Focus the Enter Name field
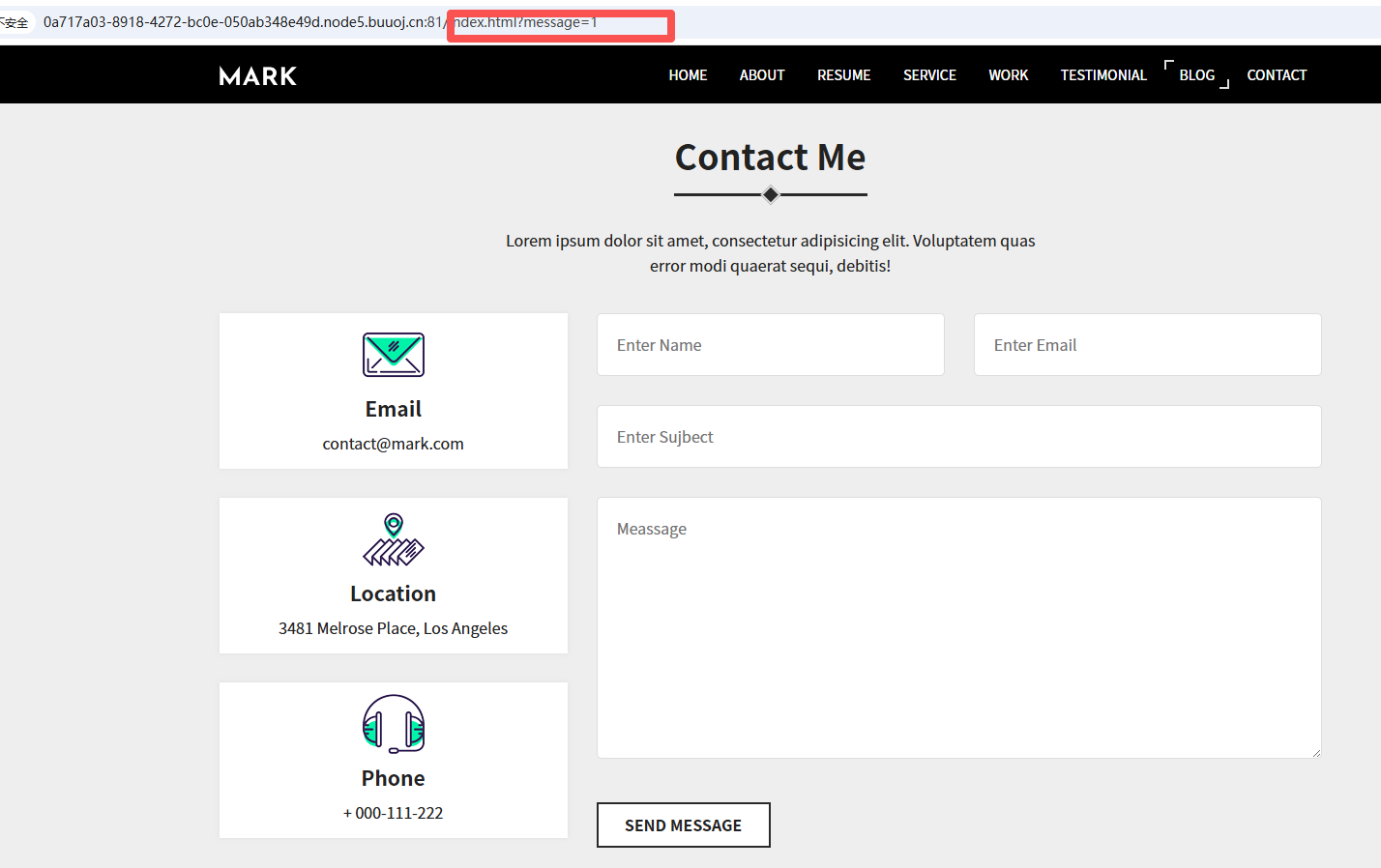 pyautogui.click(x=771, y=345)
